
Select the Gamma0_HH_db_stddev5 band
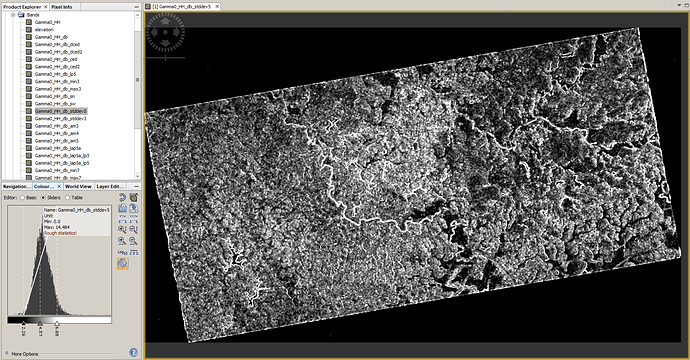click(x=61, y=111)
